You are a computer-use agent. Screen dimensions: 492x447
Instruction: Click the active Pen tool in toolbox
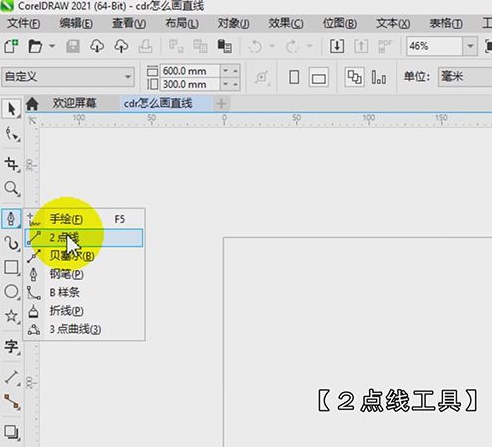(11, 218)
